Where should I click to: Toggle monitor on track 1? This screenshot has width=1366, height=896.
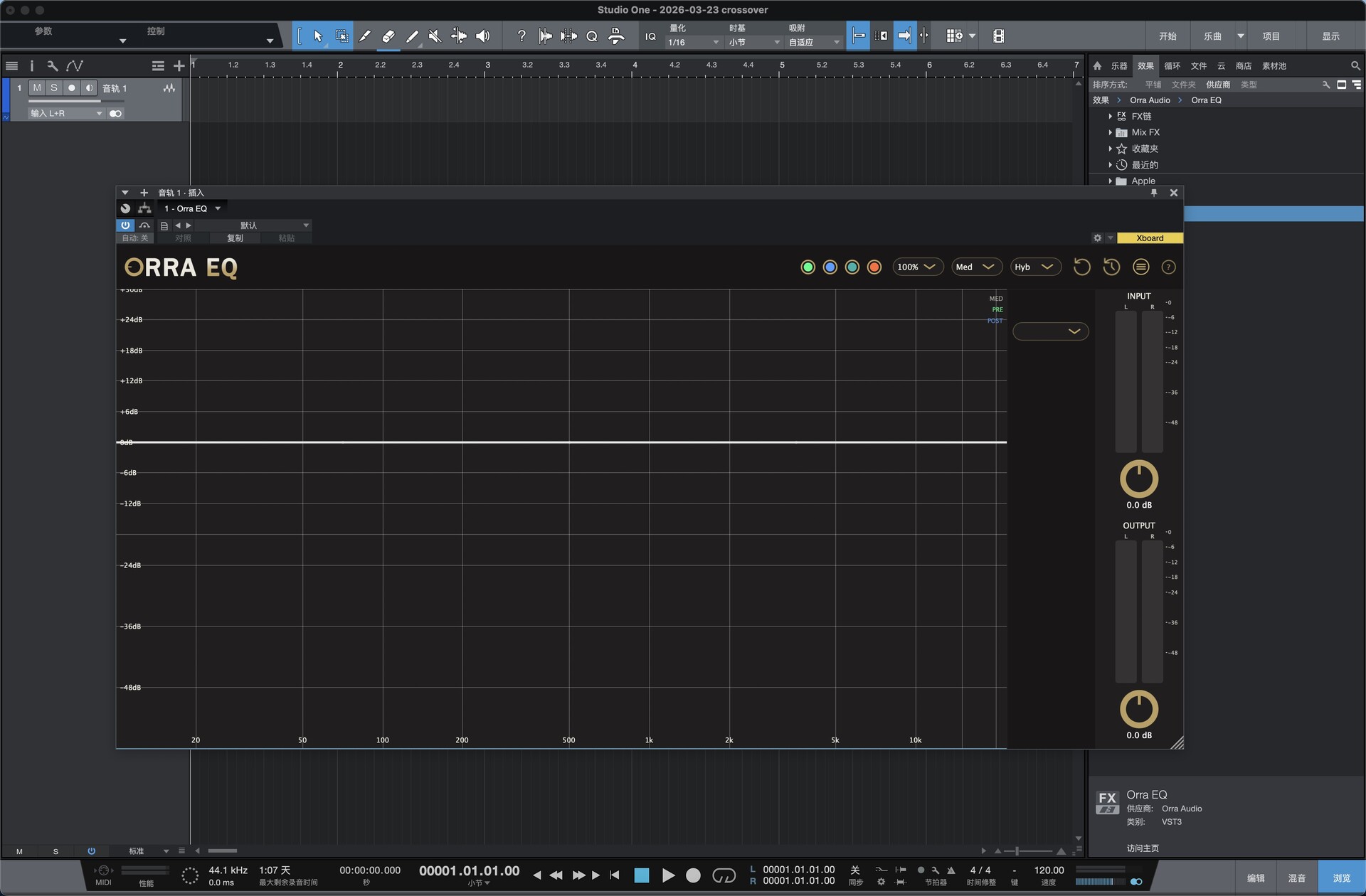pyautogui.click(x=89, y=88)
